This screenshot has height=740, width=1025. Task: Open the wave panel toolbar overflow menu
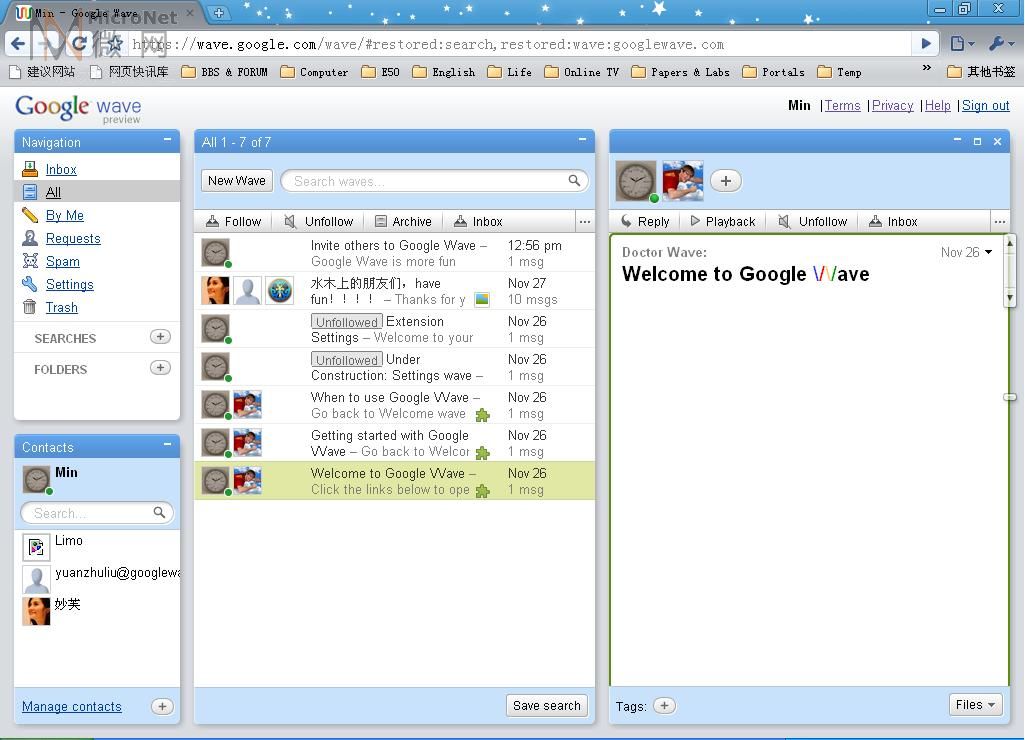pyautogui.click(x=1000, y=222)
